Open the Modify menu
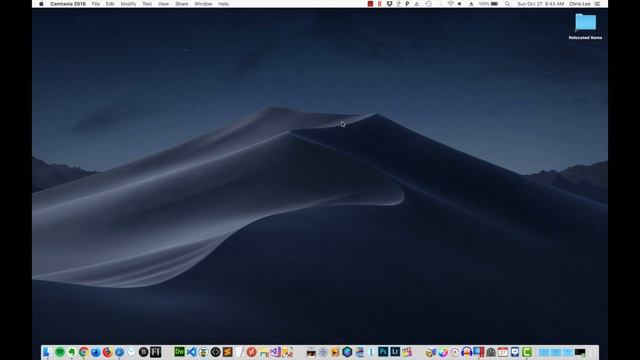640x360 pixels. click(128, 4)
